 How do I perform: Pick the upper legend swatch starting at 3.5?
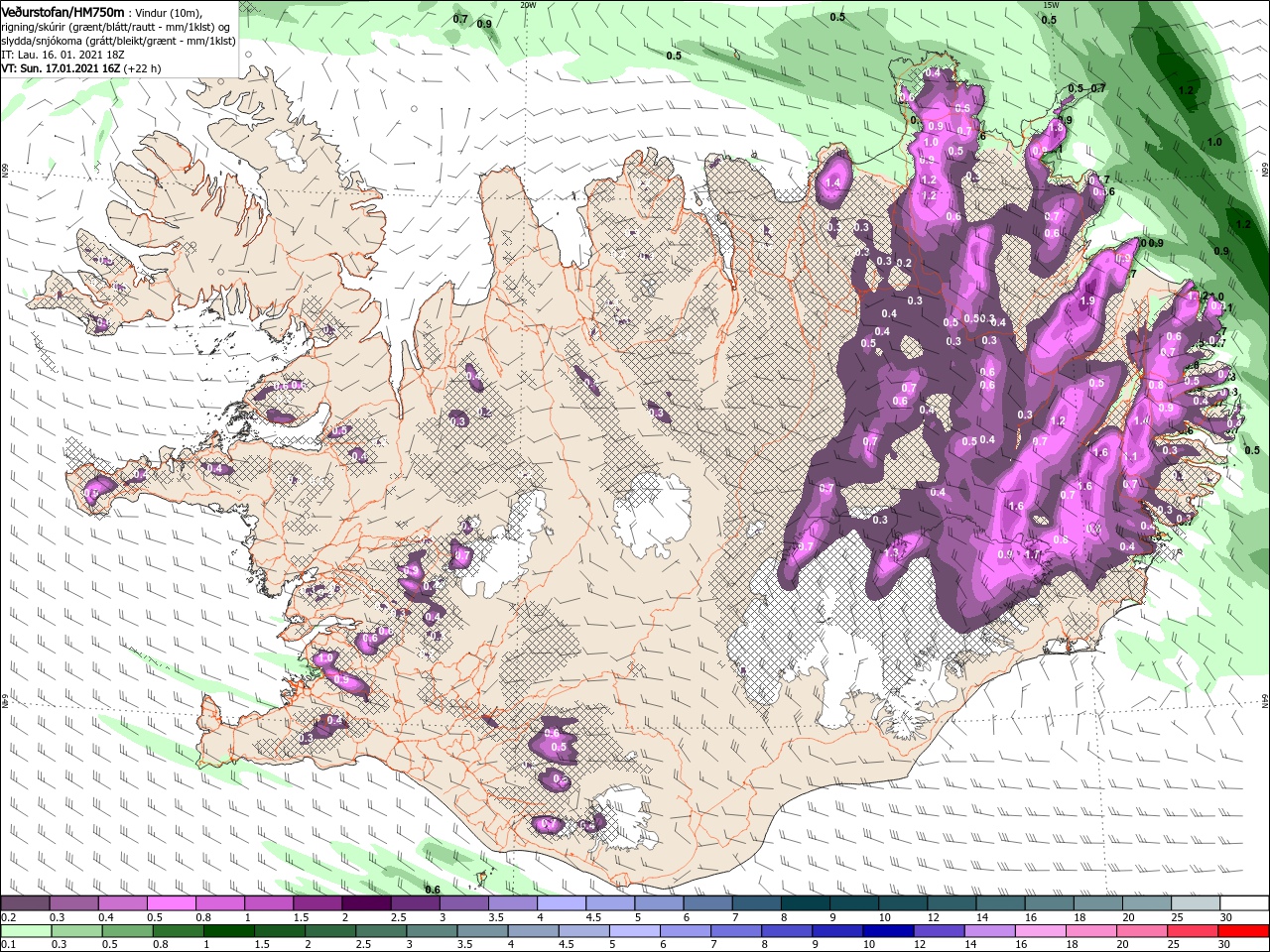[x=512, y=903]
